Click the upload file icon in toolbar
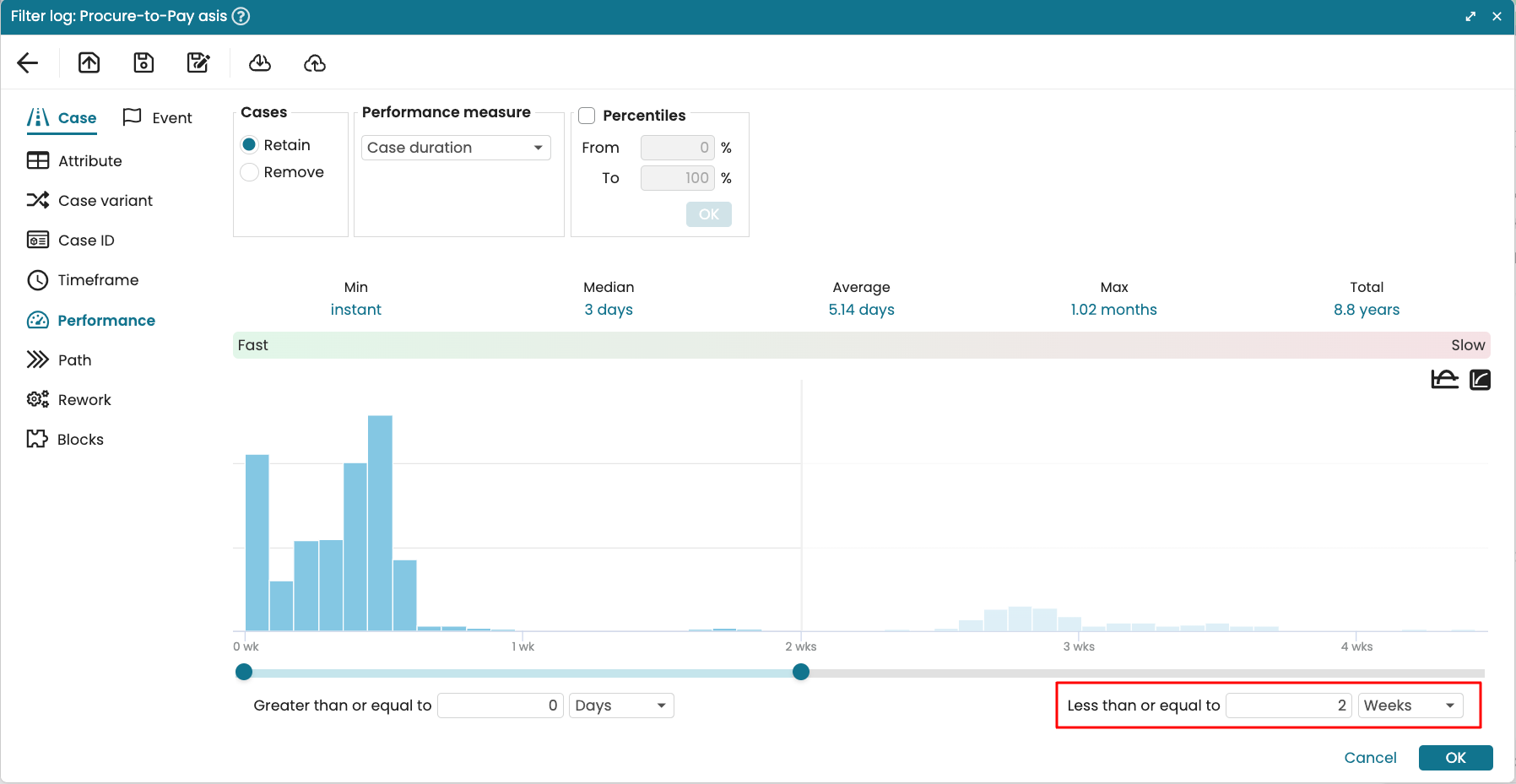The width and height of the screenshot is (1516, 784). tap(89, 63)
